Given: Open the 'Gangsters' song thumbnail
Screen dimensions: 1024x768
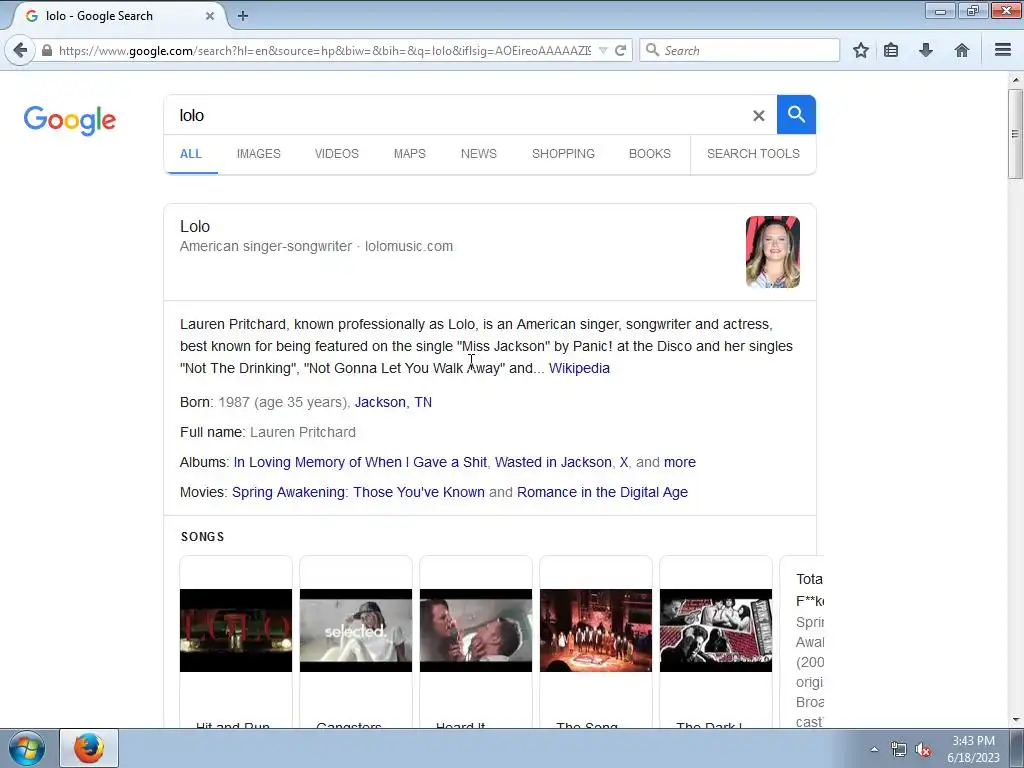Looking at the screenshot, I should point(356,630).
